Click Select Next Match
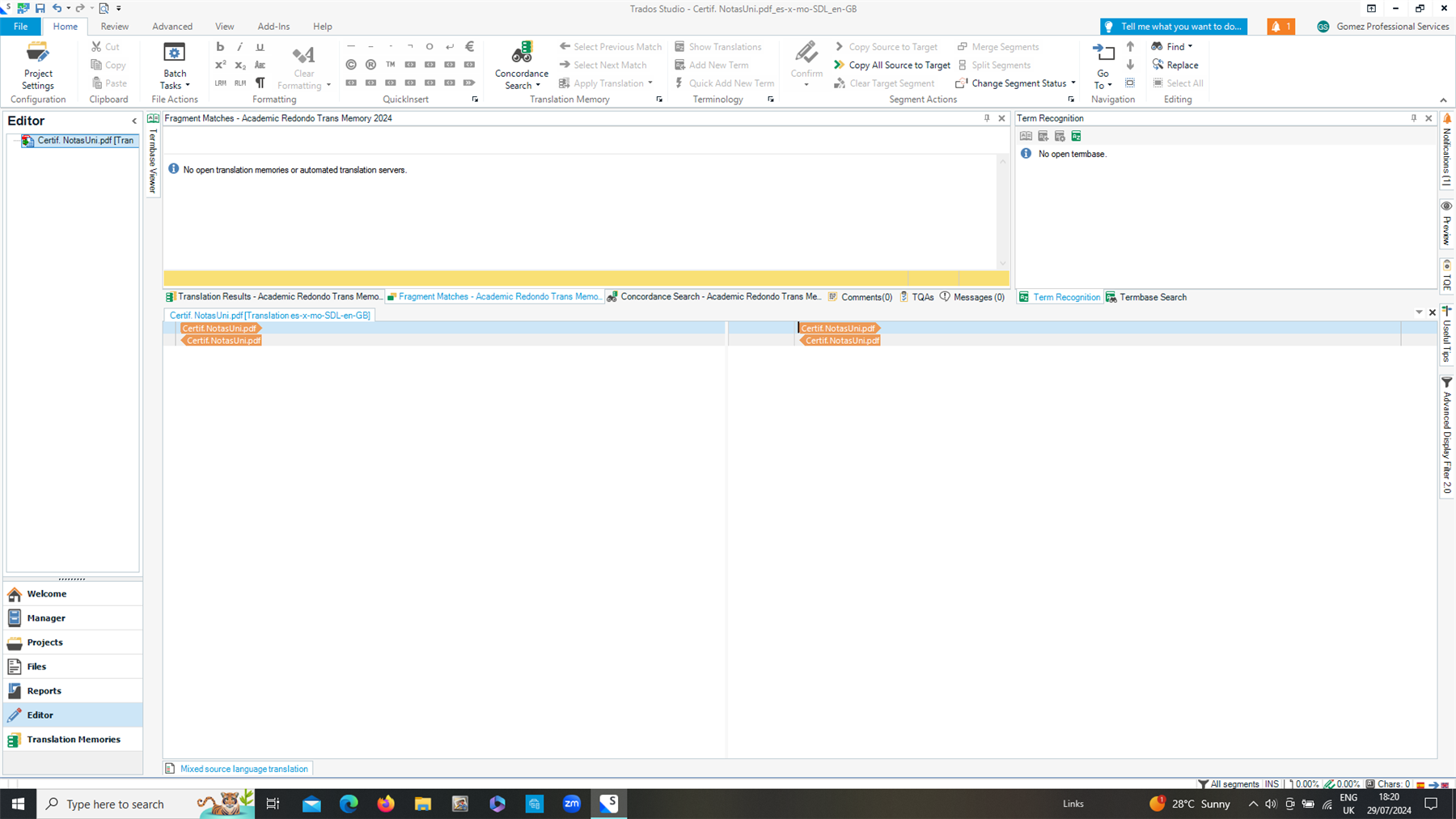Viewport: 1456px width, 819px height. coord(603,65)
